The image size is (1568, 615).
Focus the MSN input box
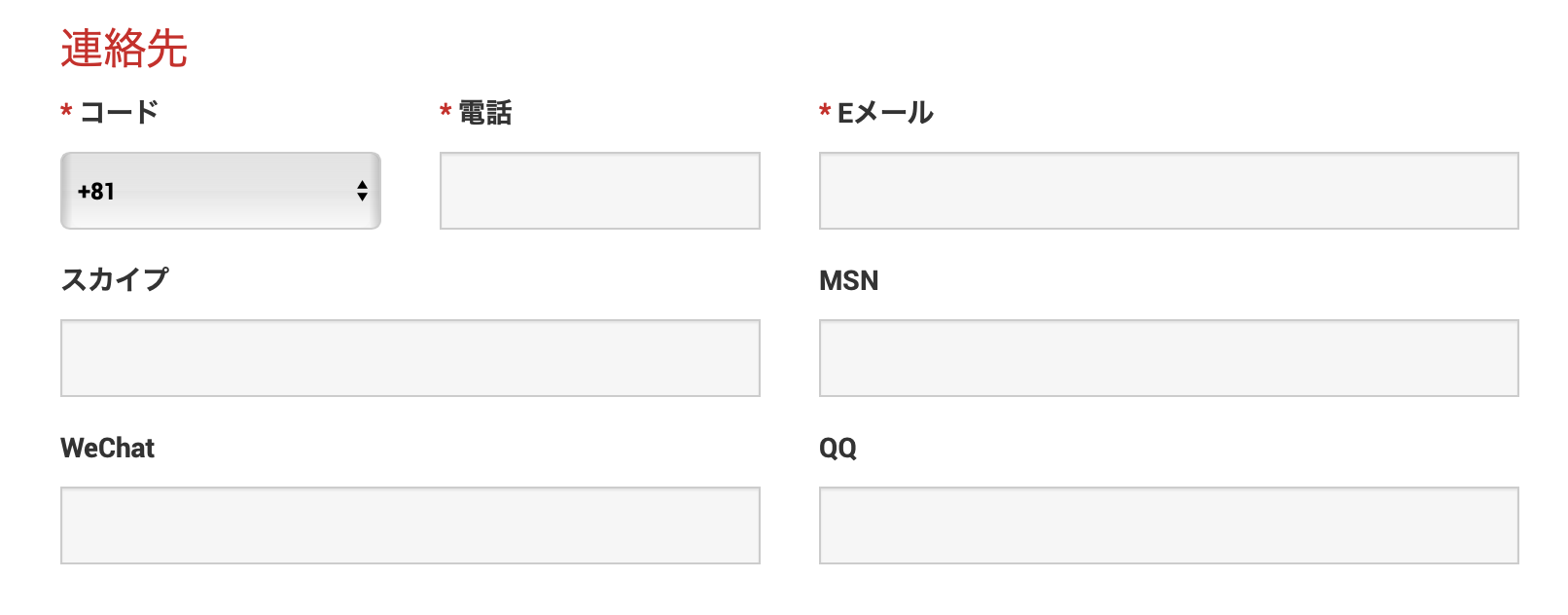[1168, 358]
